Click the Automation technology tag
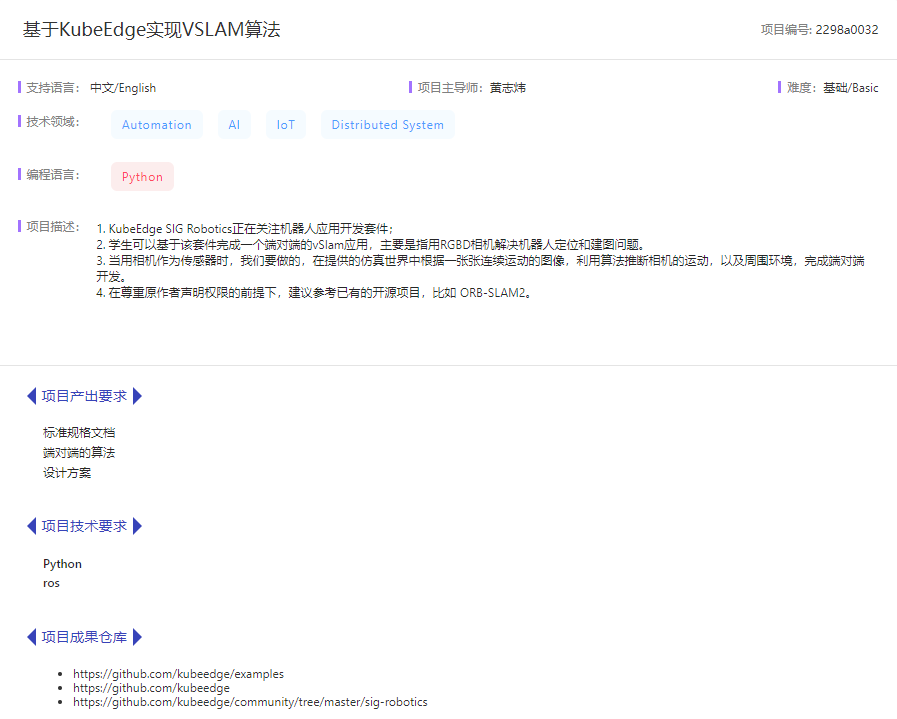This screenshot has height=719, width=897. (157, 125)
